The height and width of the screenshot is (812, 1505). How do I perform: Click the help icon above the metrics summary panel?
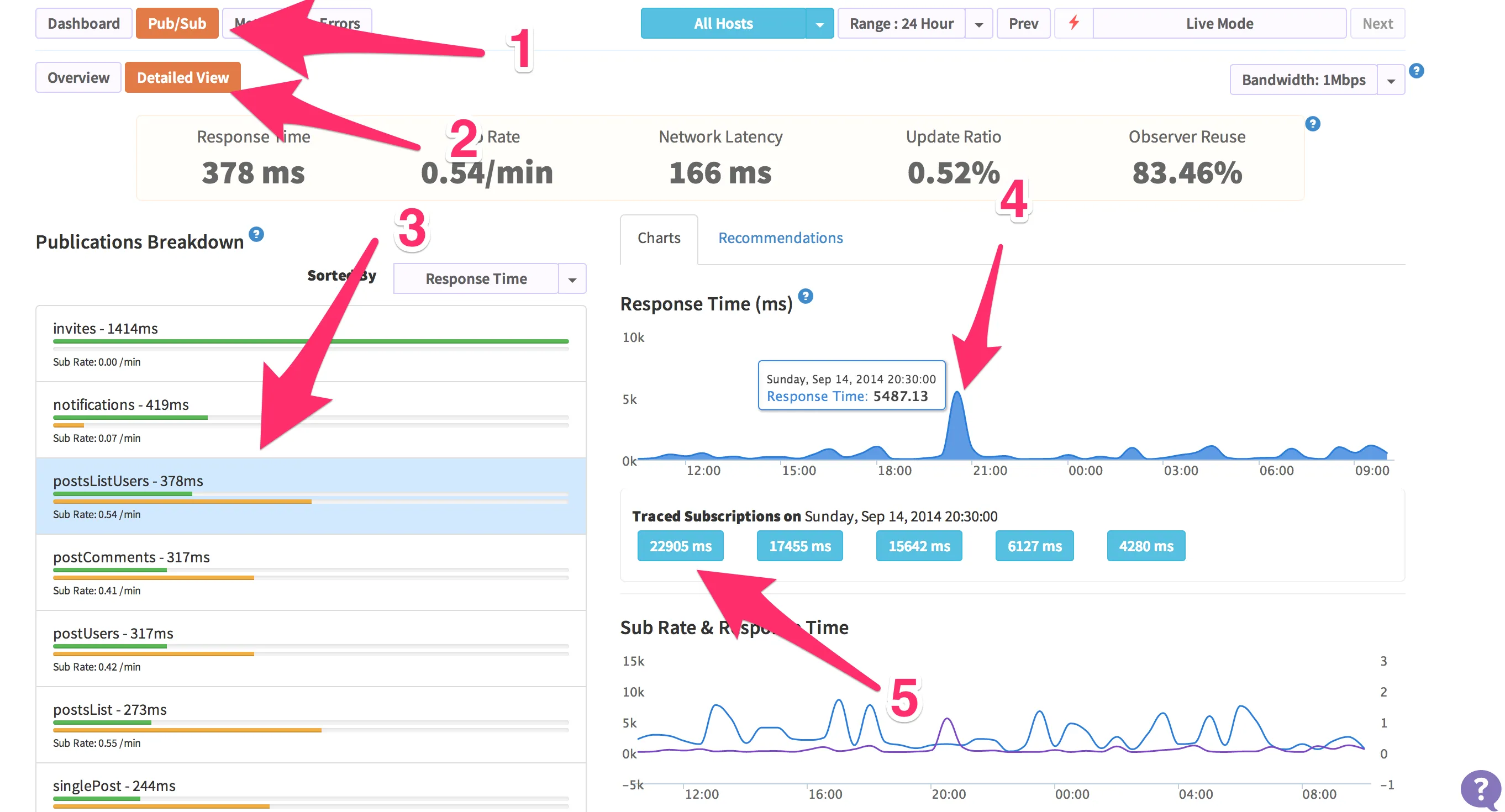click(x=1312, y=124)
